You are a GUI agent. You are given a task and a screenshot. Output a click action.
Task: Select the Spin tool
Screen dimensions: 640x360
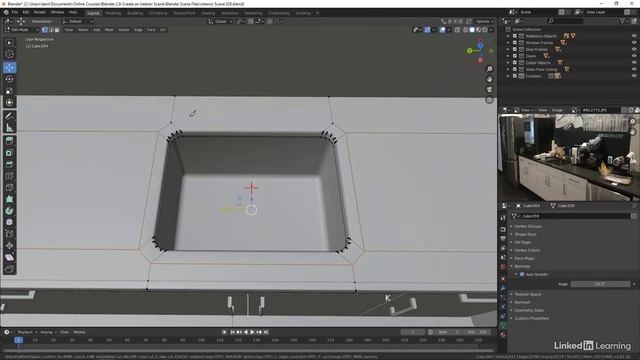(9, 211)
